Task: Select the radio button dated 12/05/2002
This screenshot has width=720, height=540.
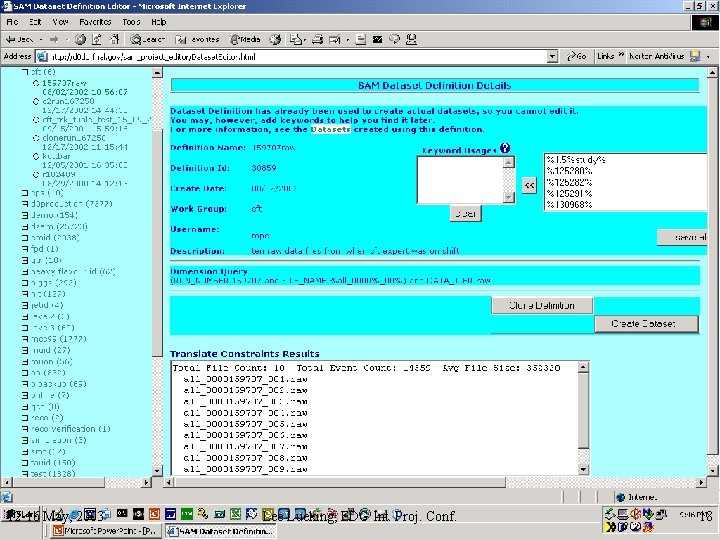Action: tap(36, 156)
